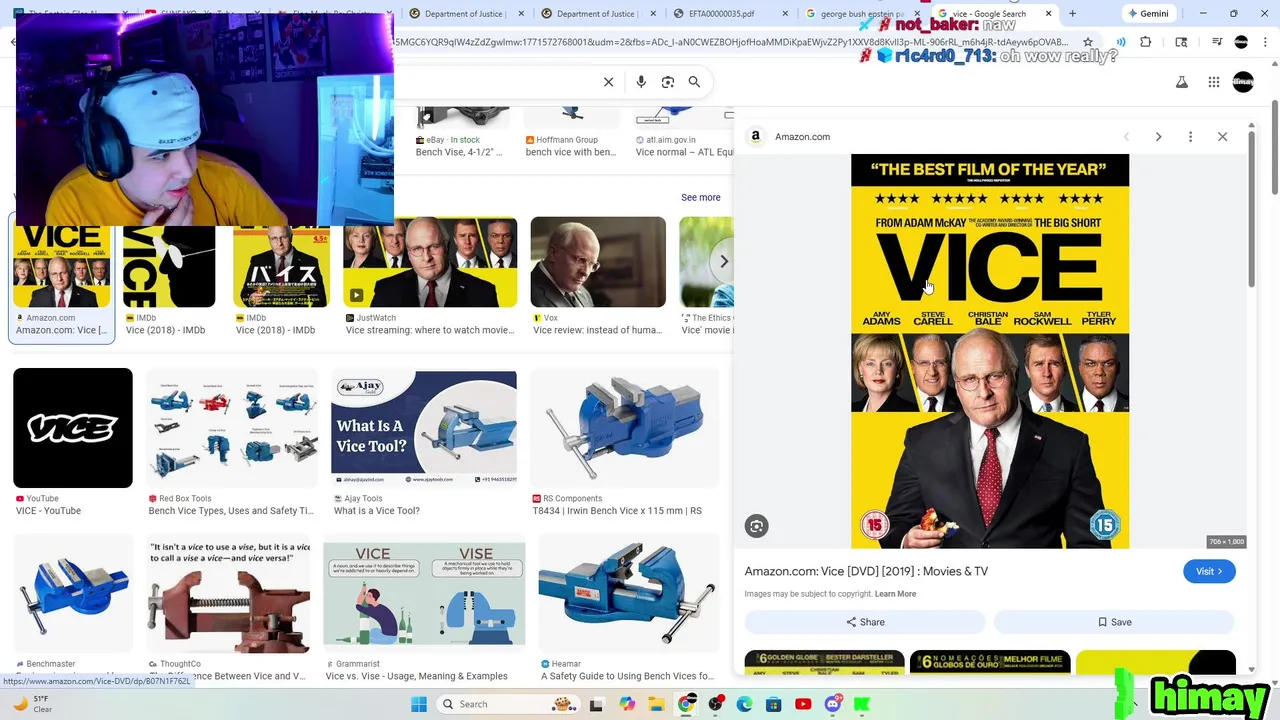Open Benchmaster blue vice image
1280x720 pixels.
click(73, 594)
